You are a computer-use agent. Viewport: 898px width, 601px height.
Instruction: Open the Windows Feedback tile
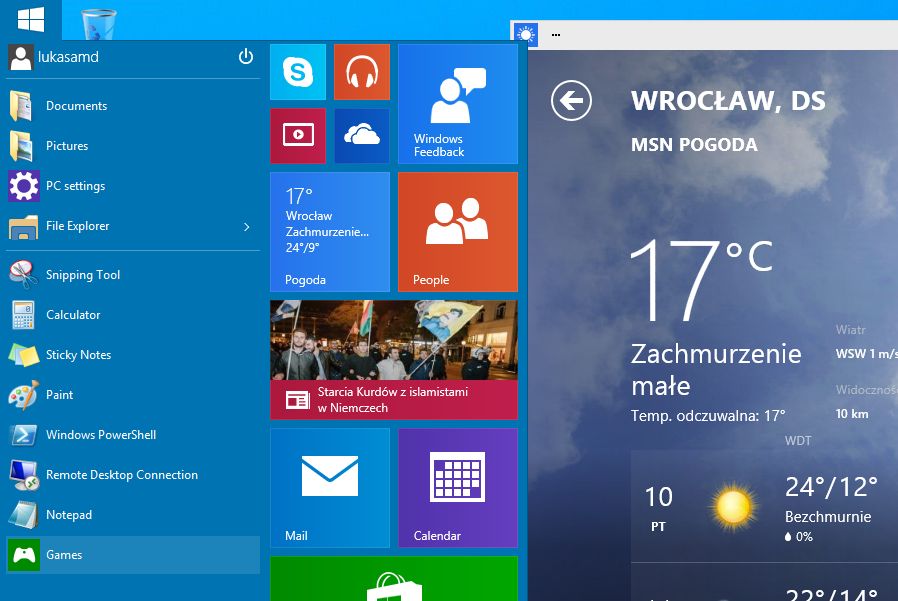(x=458, y=104)
